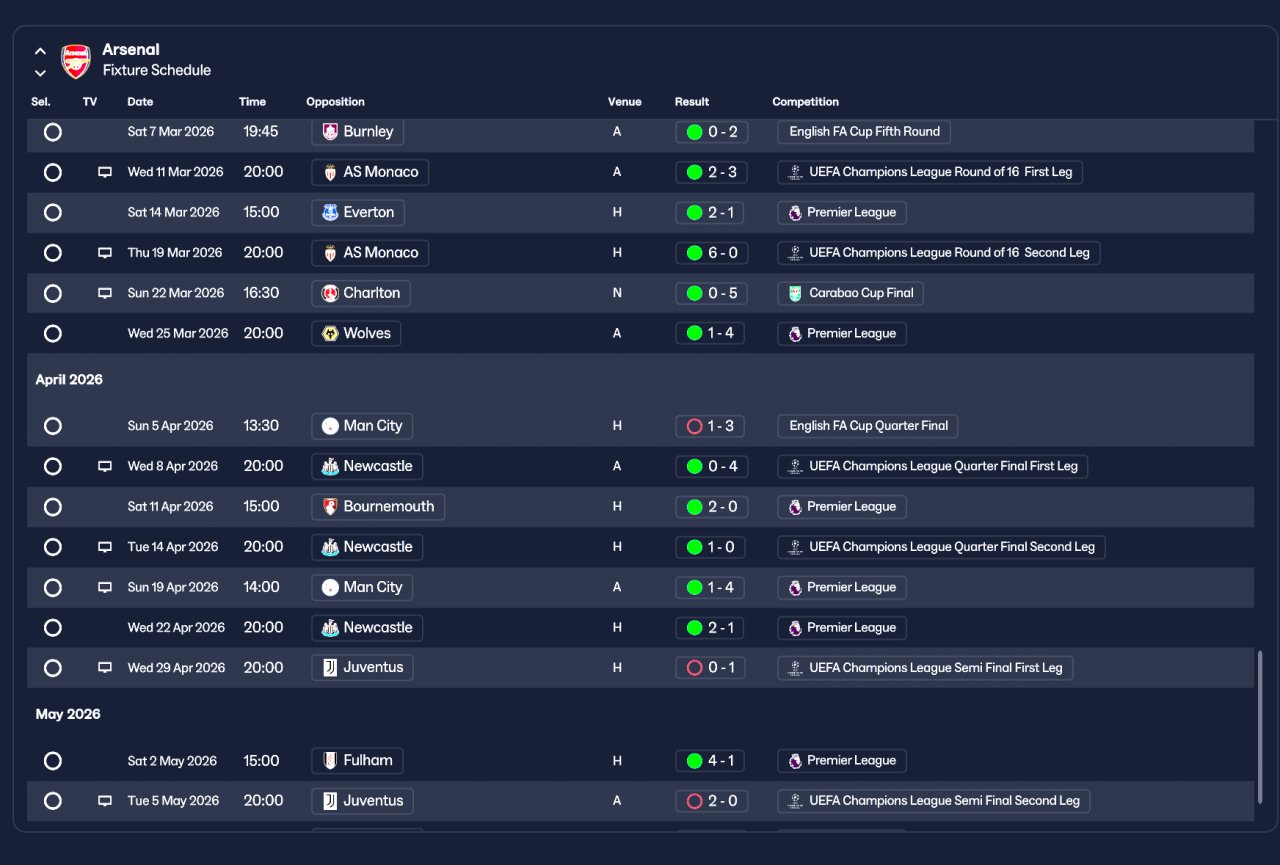Open the 0 - 2 Burnley result

pyautogui.click(x=712, y=132)
